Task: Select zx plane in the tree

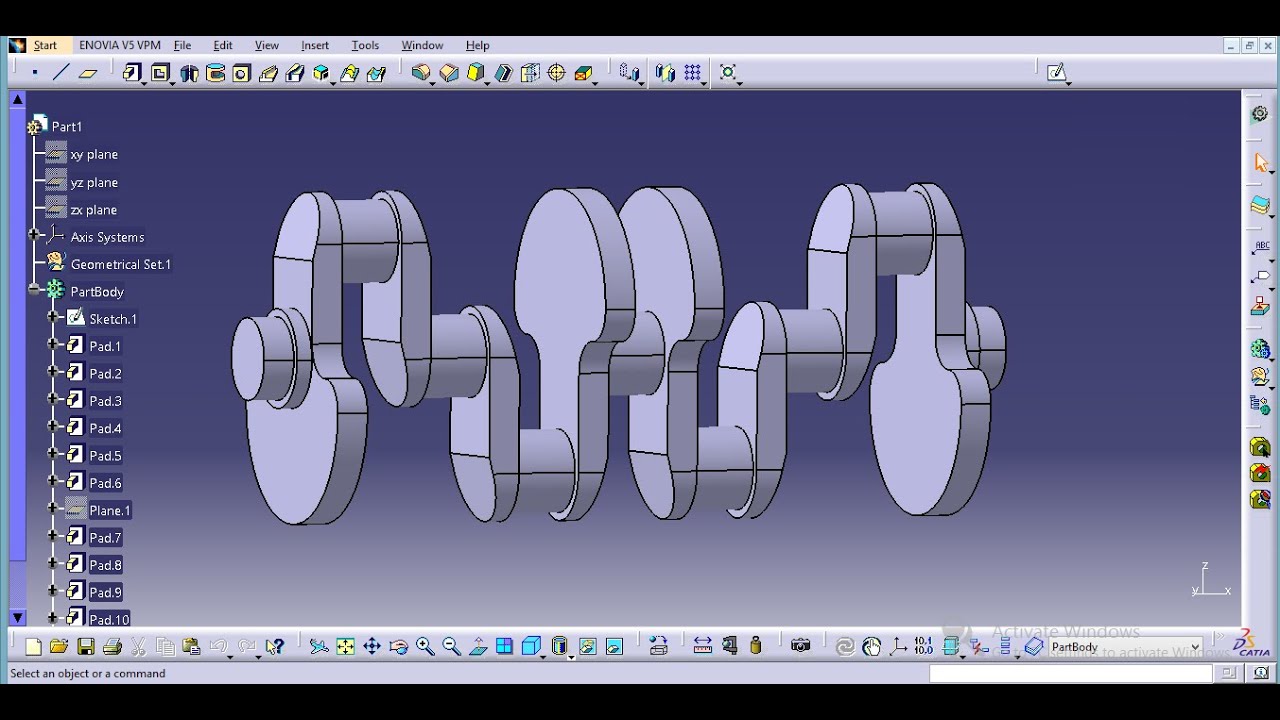Action: click(94, 210)
